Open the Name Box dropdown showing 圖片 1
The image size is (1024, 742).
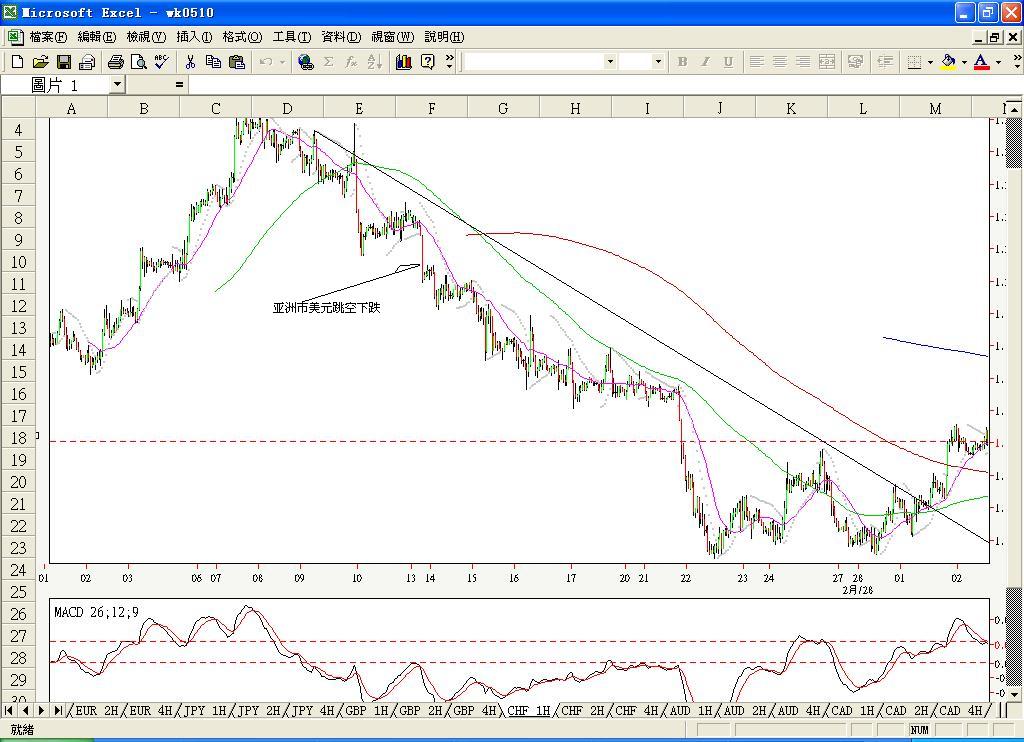tap(118, 85)
